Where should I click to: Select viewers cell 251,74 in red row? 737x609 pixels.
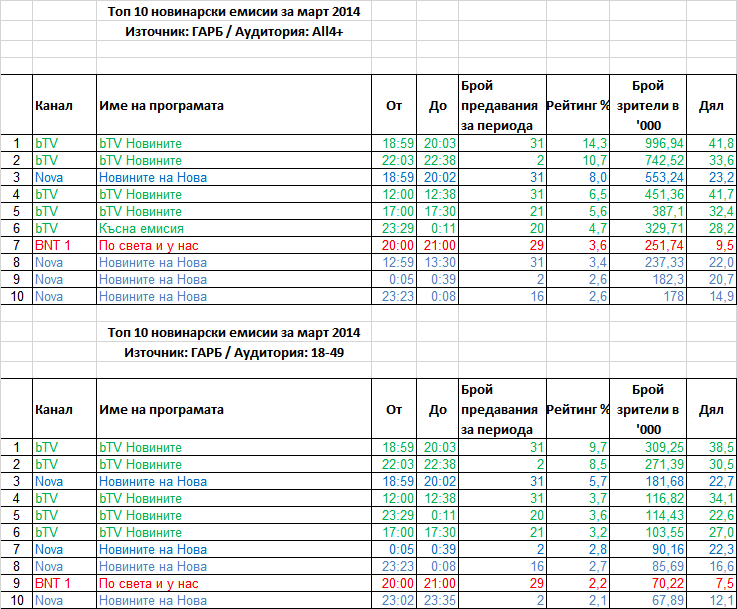664,245
